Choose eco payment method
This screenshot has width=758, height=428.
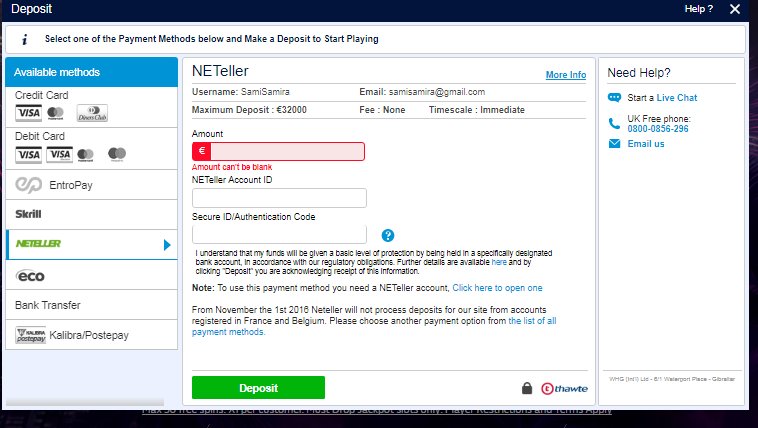tap(91, 275)
